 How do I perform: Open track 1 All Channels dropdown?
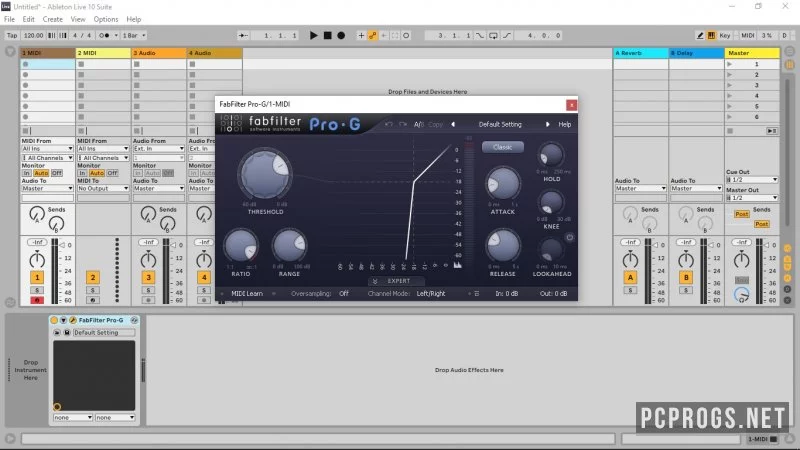pyautogui.click(x=47, y=158)
